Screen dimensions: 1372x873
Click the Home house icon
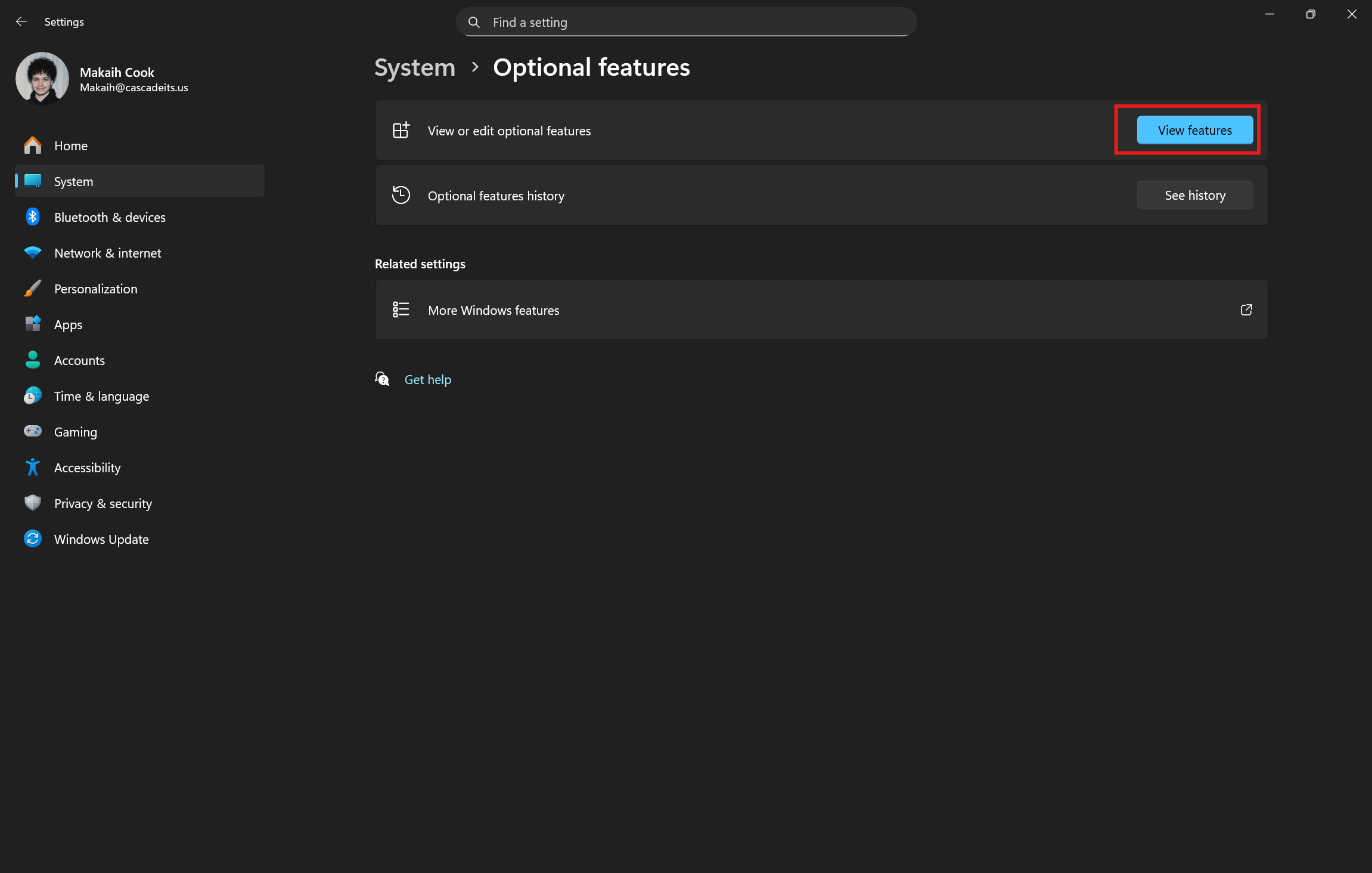(33, 145)
